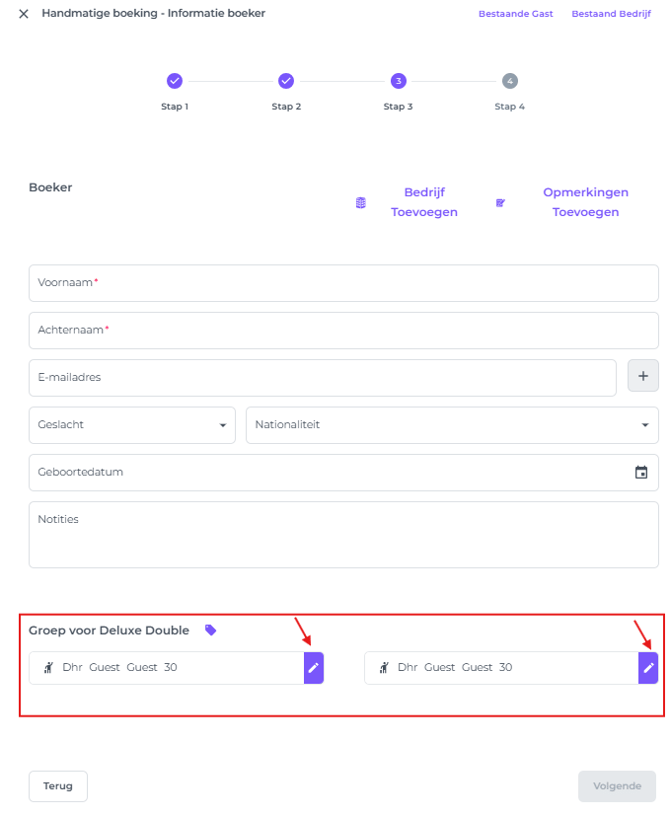Screen dimensions: 670x816
Task: Open the Bestaande Gast link
Action: point(515,14)
